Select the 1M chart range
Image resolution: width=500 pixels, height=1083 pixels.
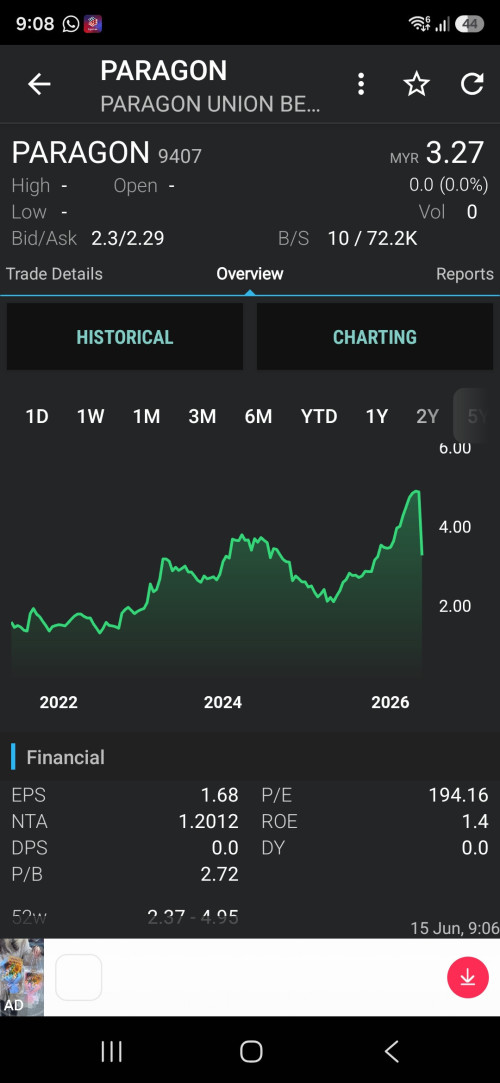point(146,416)
